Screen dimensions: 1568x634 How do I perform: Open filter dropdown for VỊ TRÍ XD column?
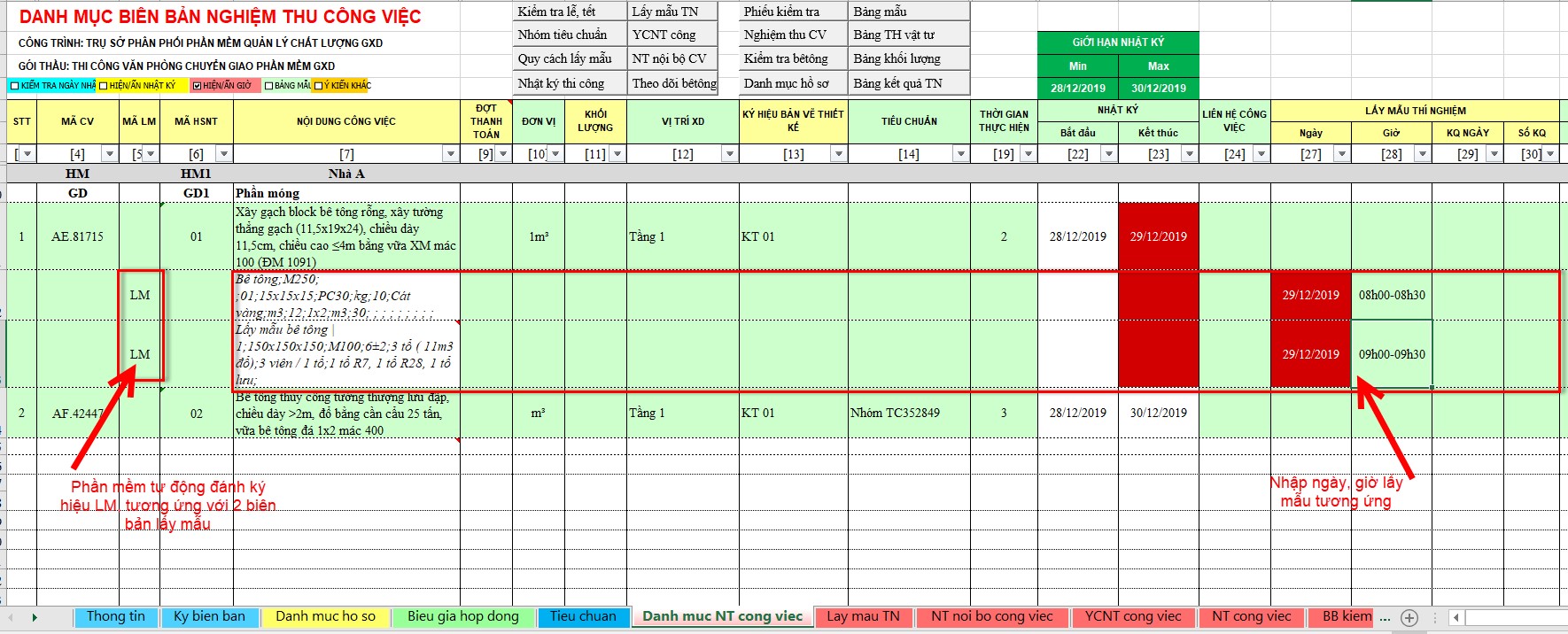point(729,154)
